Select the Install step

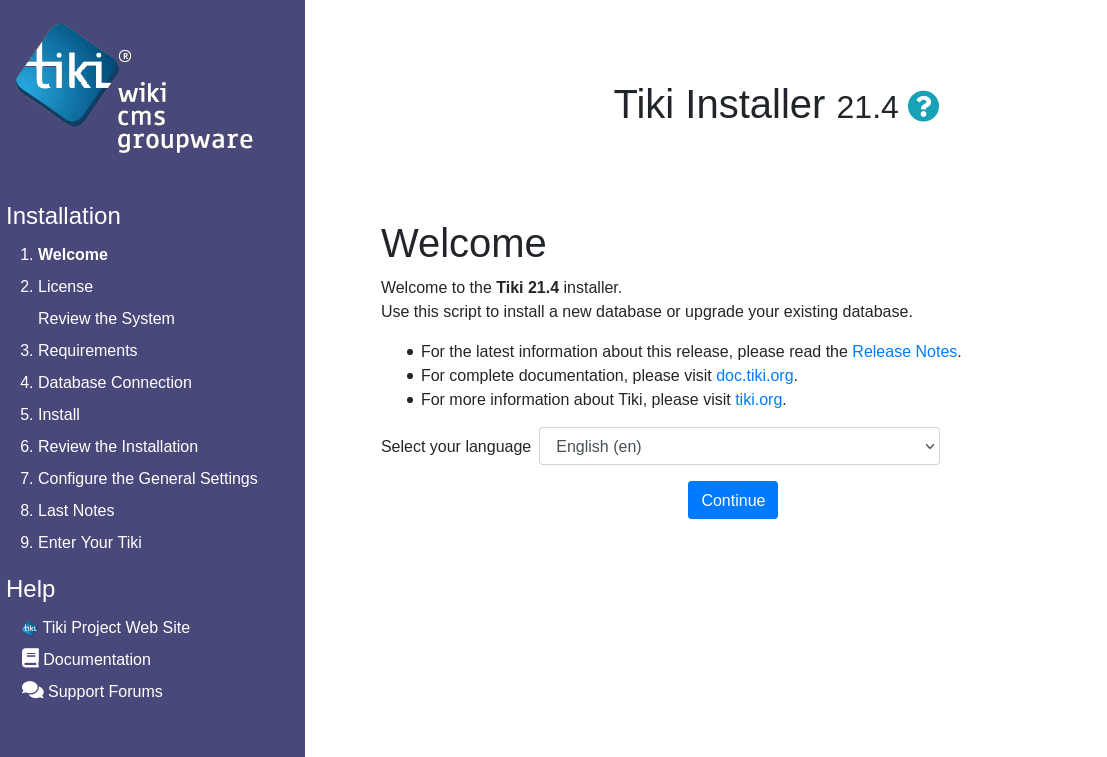pos(59,414)
